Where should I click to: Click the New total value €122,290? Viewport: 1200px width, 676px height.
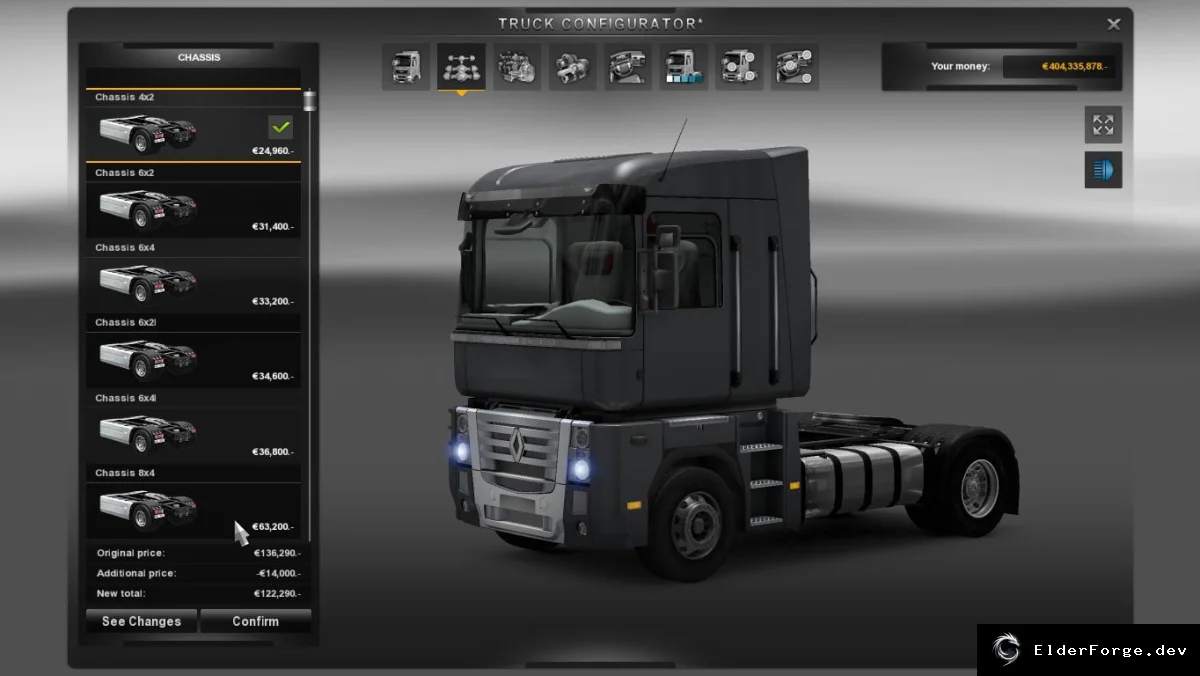coord(277,594)
